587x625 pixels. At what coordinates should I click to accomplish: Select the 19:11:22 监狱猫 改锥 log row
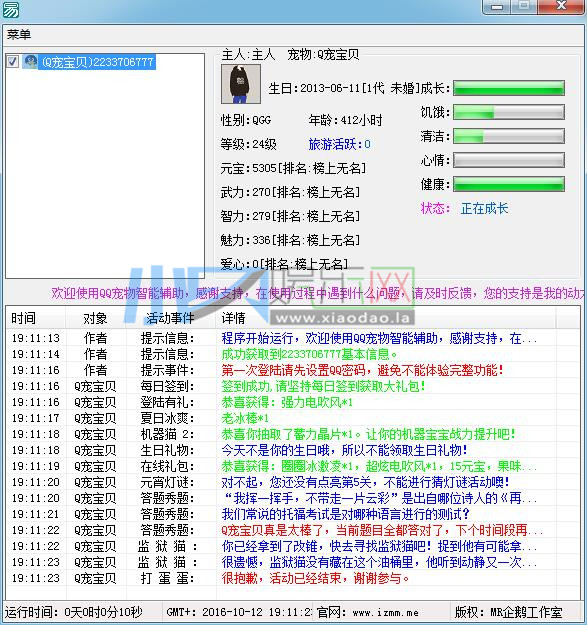[293, 546]
